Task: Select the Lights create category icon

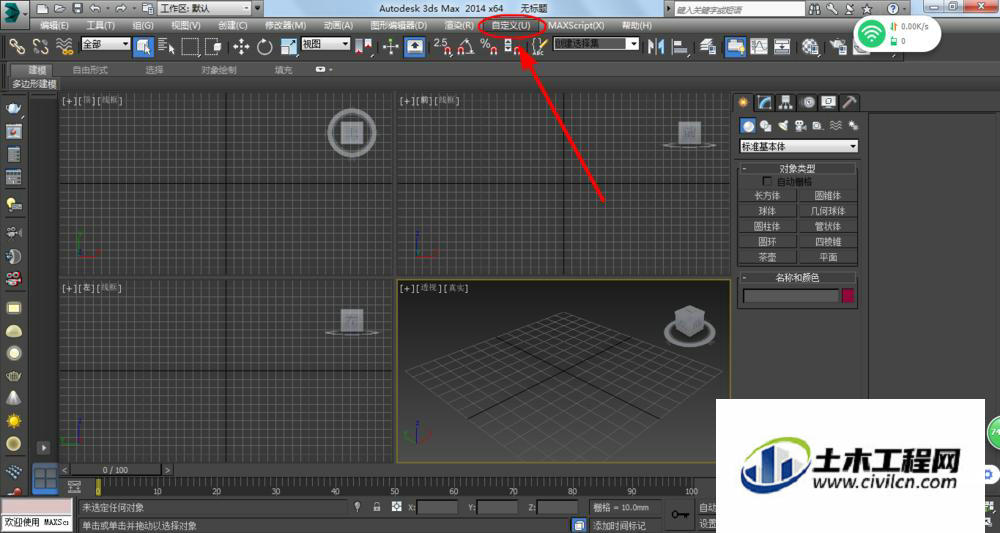Action: pos(783,126)
